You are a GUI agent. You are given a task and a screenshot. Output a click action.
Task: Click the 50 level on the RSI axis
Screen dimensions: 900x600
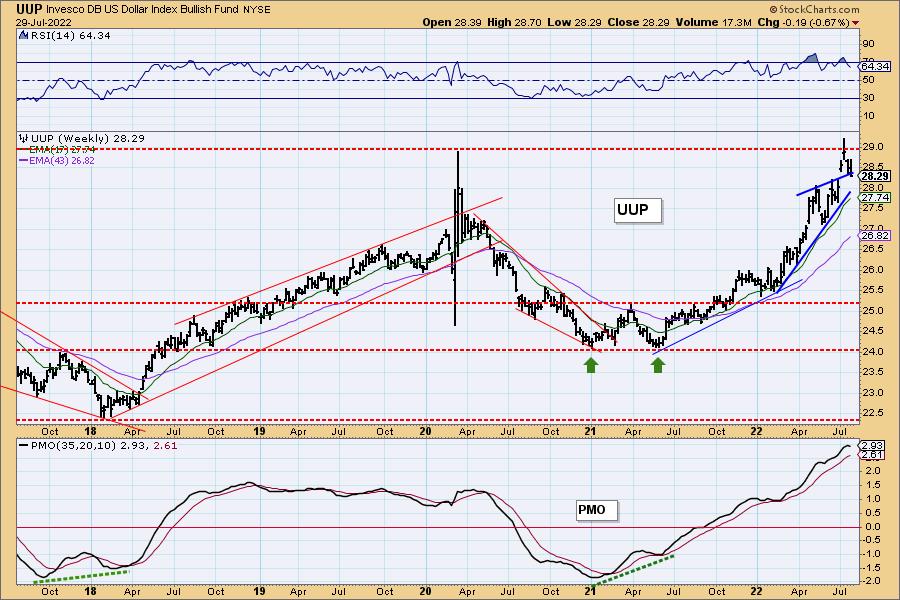(868, 80)
